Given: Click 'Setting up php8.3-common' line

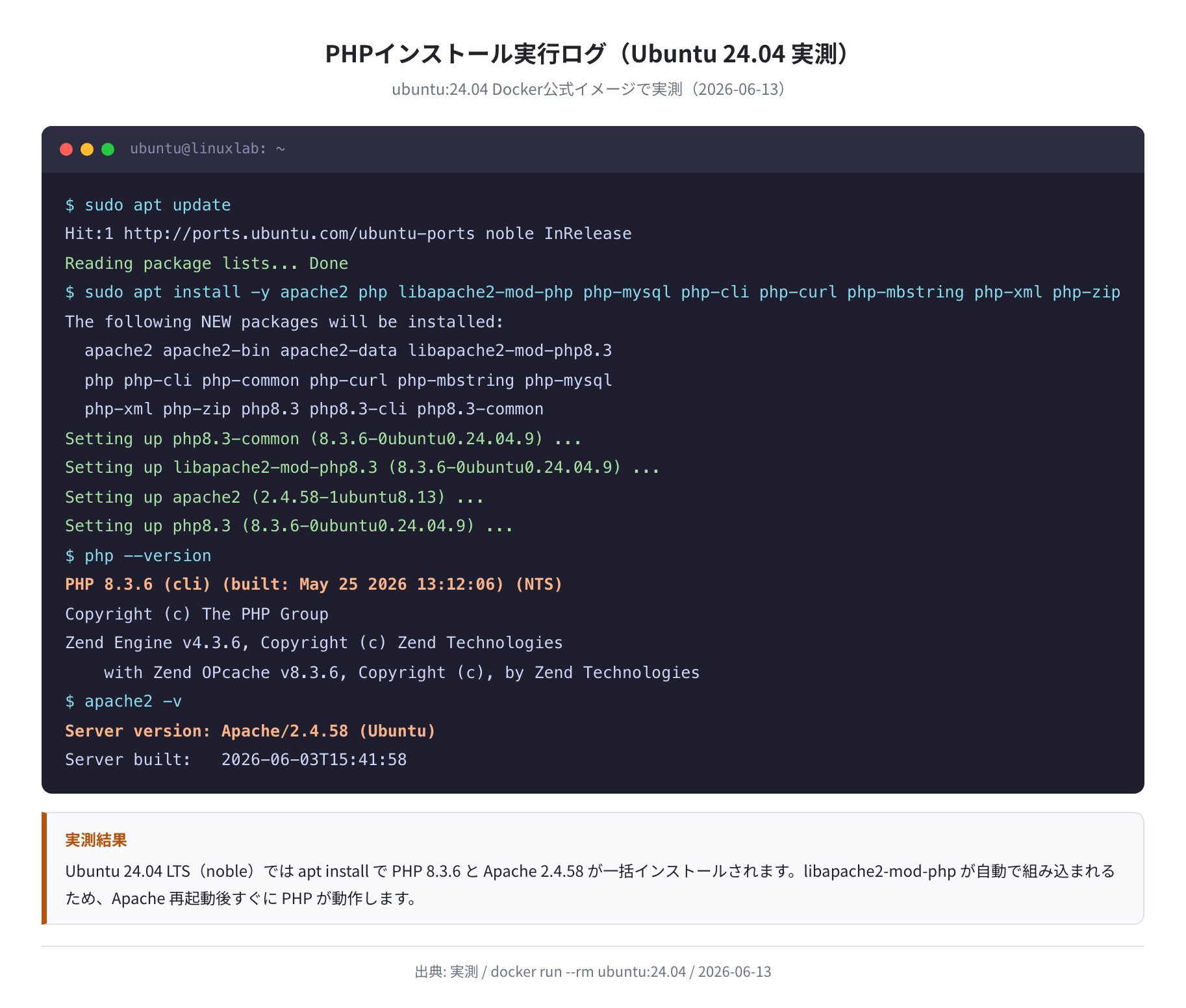Looking at the screenshot, I should pyautogui.click(x=323, y=438).
